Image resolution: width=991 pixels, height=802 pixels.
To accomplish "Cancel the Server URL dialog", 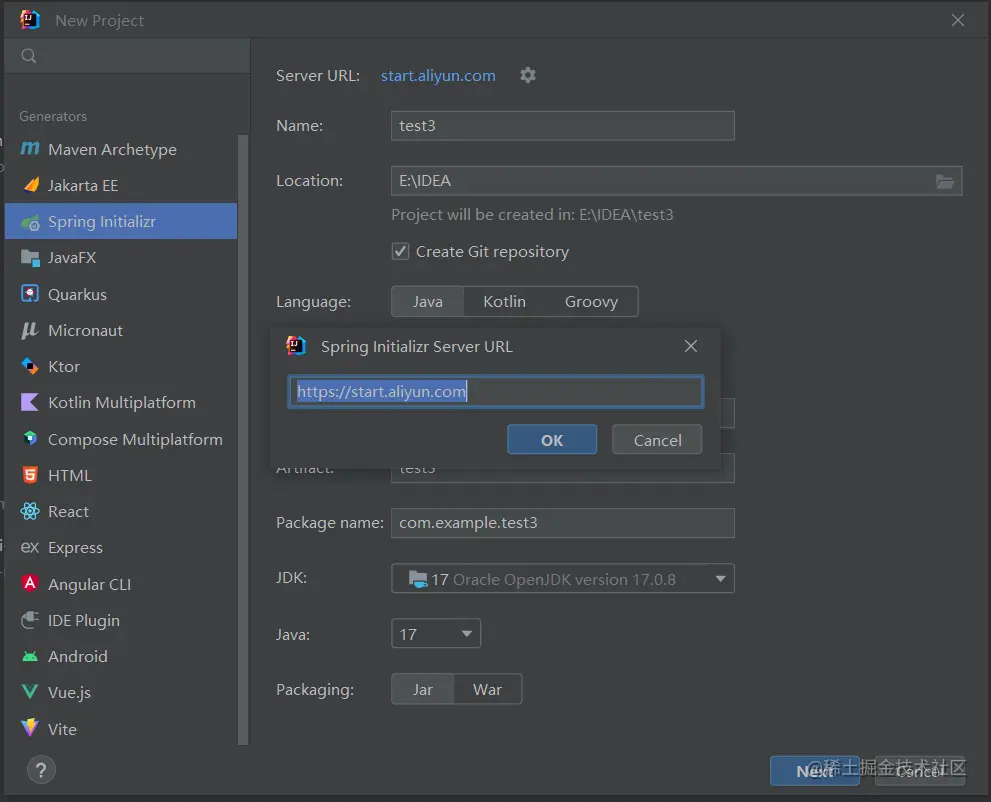I will coord(657,439).
